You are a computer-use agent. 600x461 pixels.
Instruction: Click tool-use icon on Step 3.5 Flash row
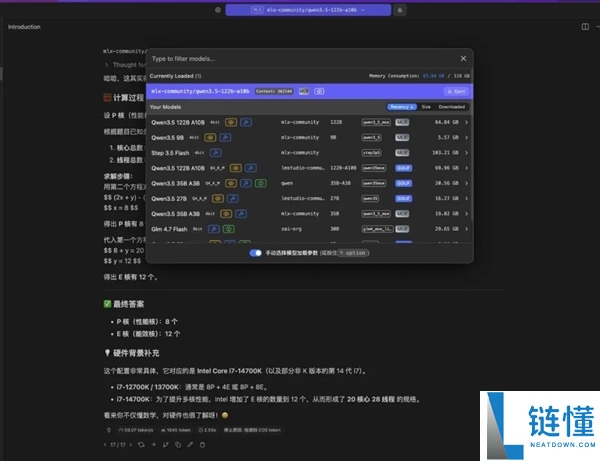[x=215, y=153]
